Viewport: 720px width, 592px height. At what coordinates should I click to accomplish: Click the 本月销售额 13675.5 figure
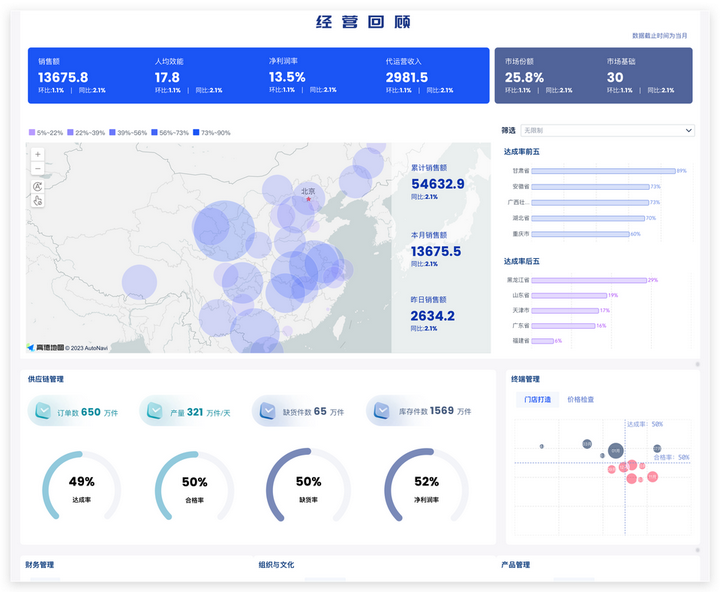click(436, 251)
